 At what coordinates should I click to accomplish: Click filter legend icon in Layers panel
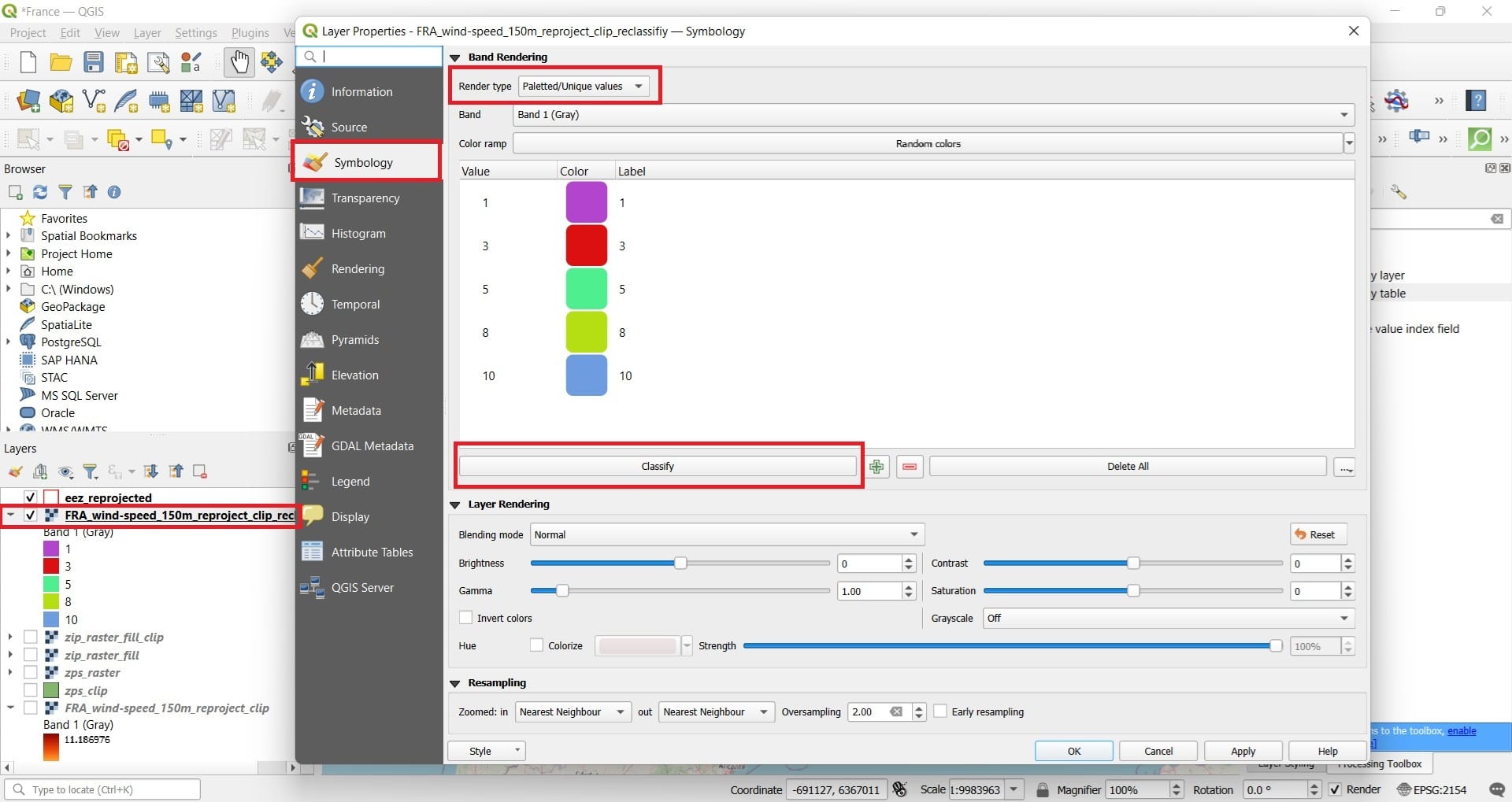(x=91, y=471)
